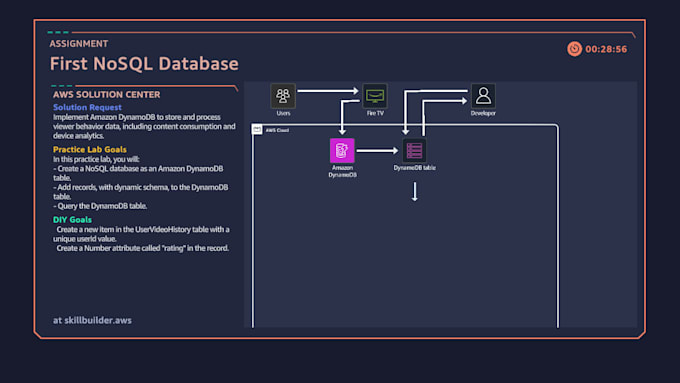Click the 'Users' label under icon
Screen dimensions: 680x383
click(x=283, y=113)
